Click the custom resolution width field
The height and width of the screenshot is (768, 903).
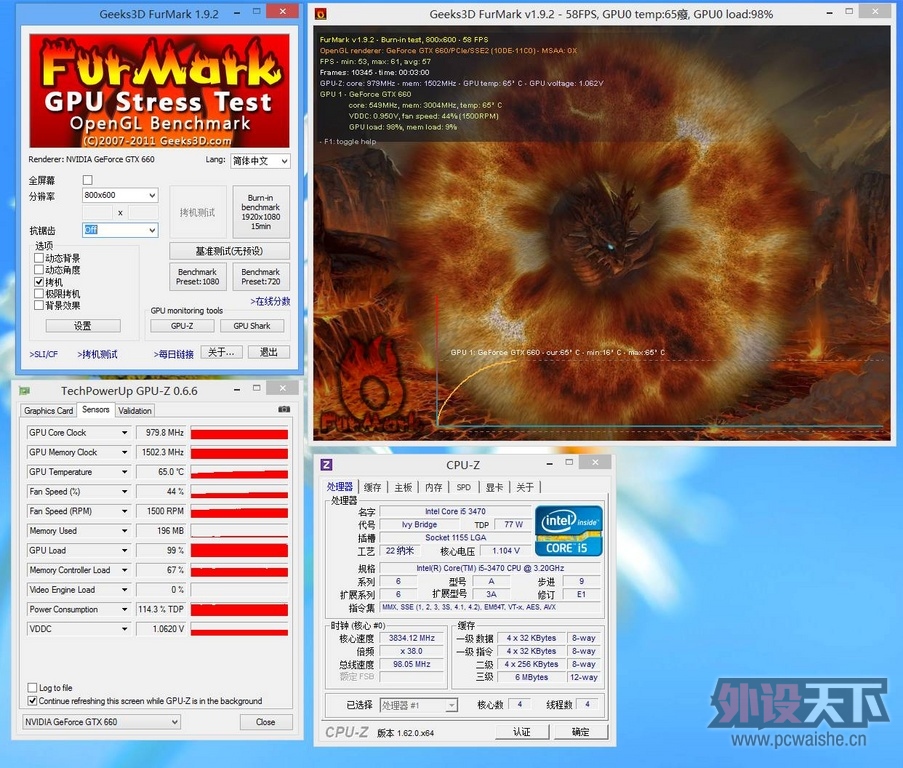[97, 212]
